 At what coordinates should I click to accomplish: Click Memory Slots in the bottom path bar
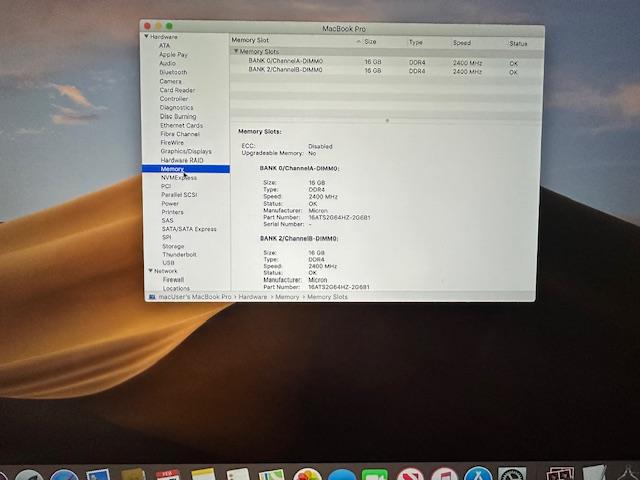coord(327,297)
